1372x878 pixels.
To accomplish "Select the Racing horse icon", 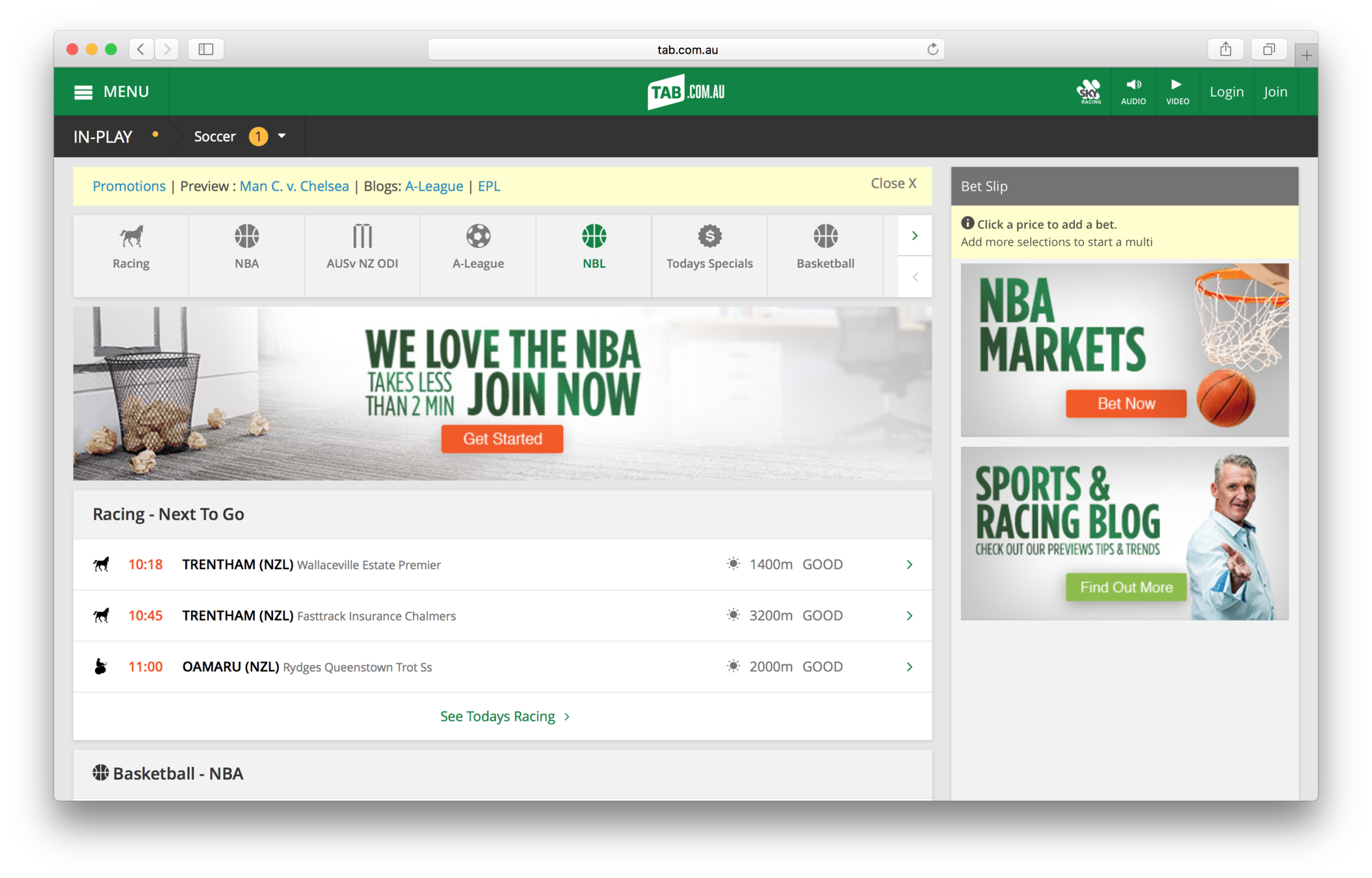I will point(131,237).
